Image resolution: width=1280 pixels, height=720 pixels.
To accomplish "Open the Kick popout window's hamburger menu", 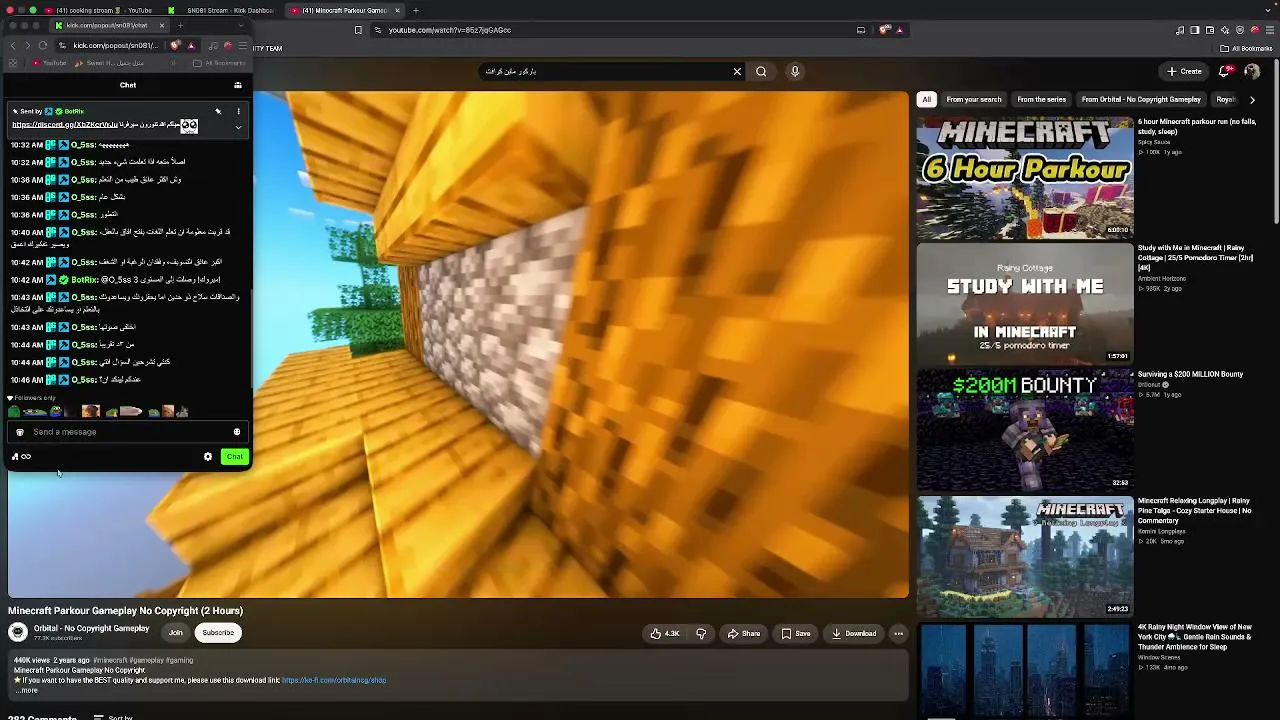I will click(x=242, y=45).
